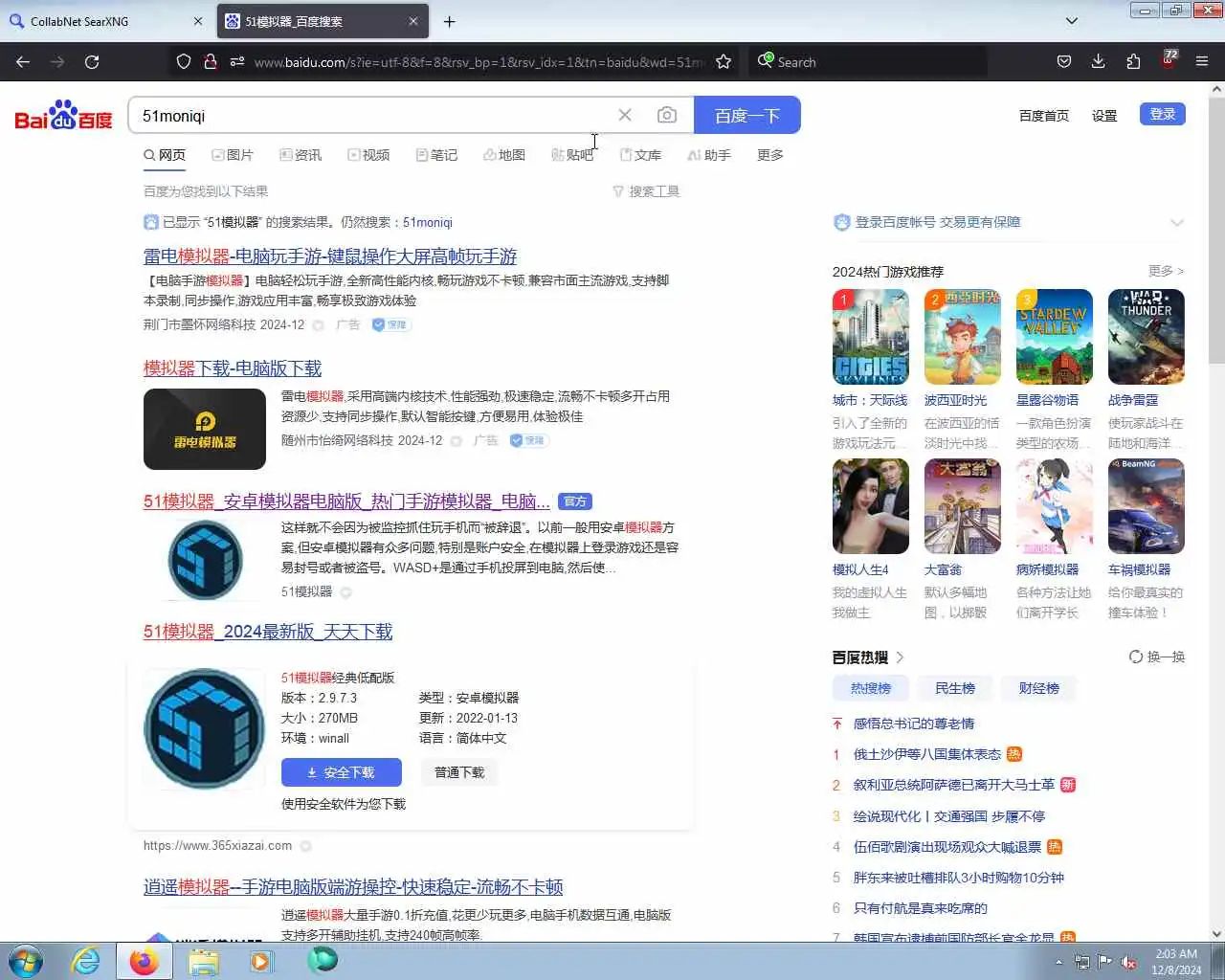Viewport: 1225px width, 980px height.
Task: Click the 普通下载 button
Action: pos(459,772)
